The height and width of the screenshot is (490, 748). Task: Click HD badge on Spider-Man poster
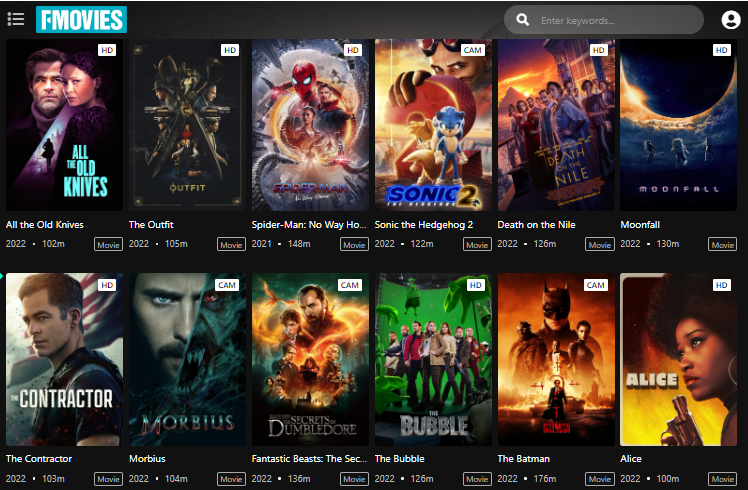[x=353, y=50]
